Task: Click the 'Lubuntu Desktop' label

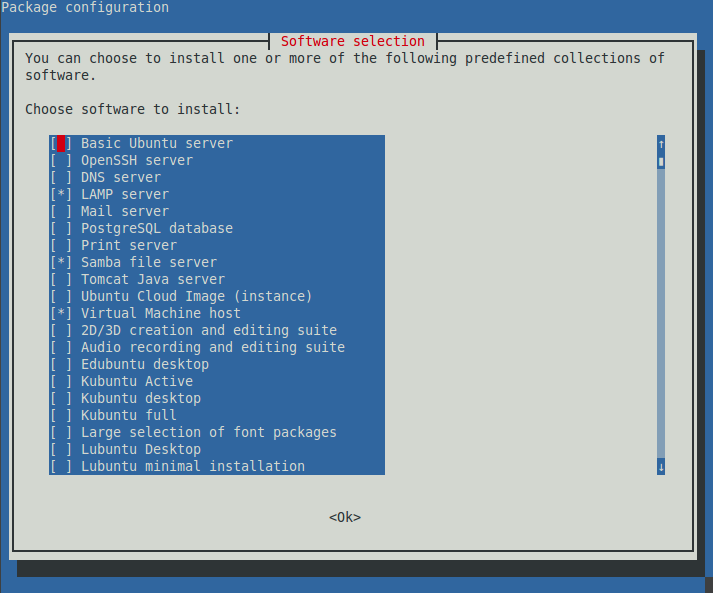Action: pyautogui.click(x=141, y=449)
